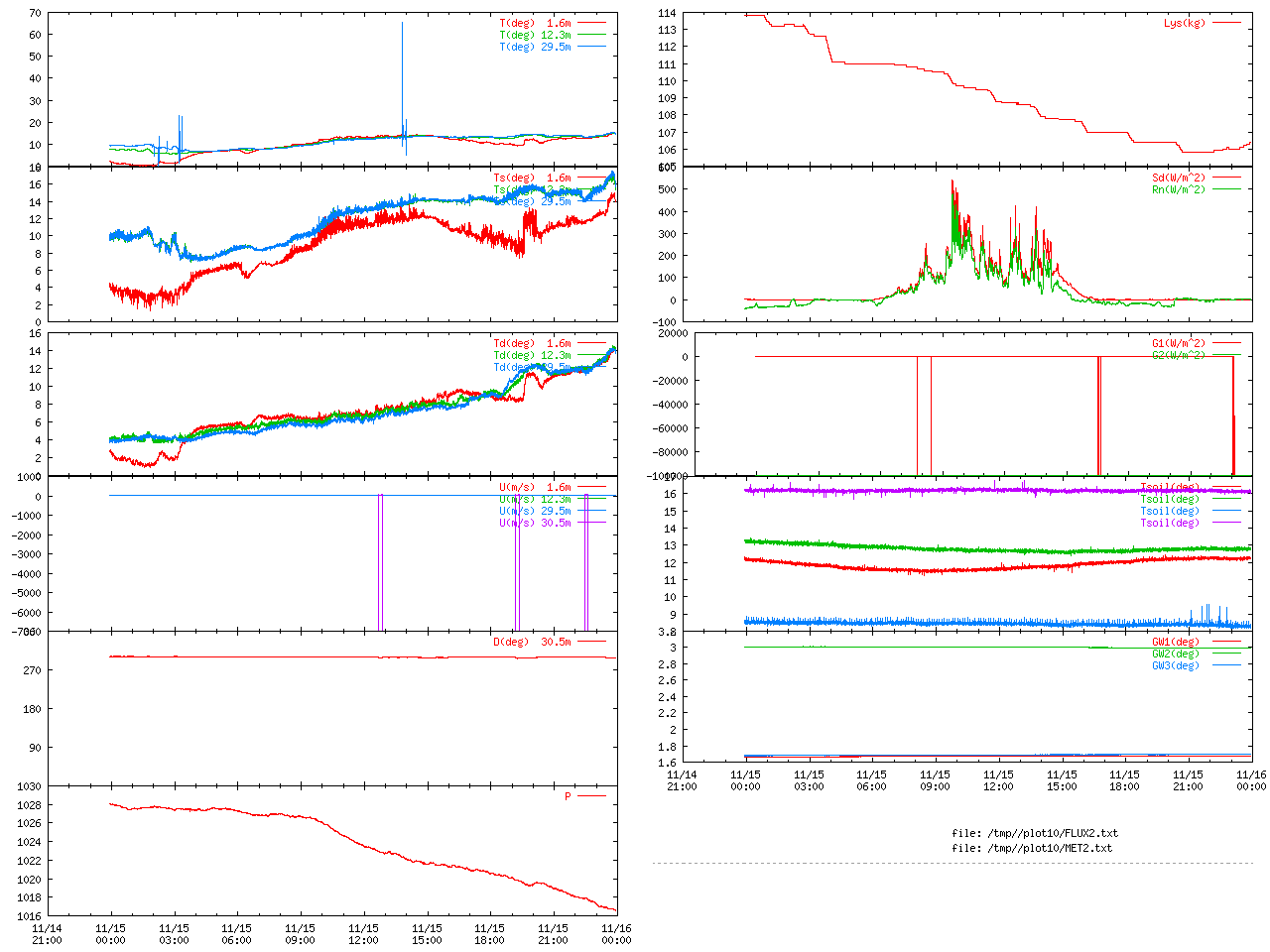Click the 'file: /tmp//plot10/MET2.txt' text
The width and height of the screenshot is (1270, 952).
click(1032, 848)
